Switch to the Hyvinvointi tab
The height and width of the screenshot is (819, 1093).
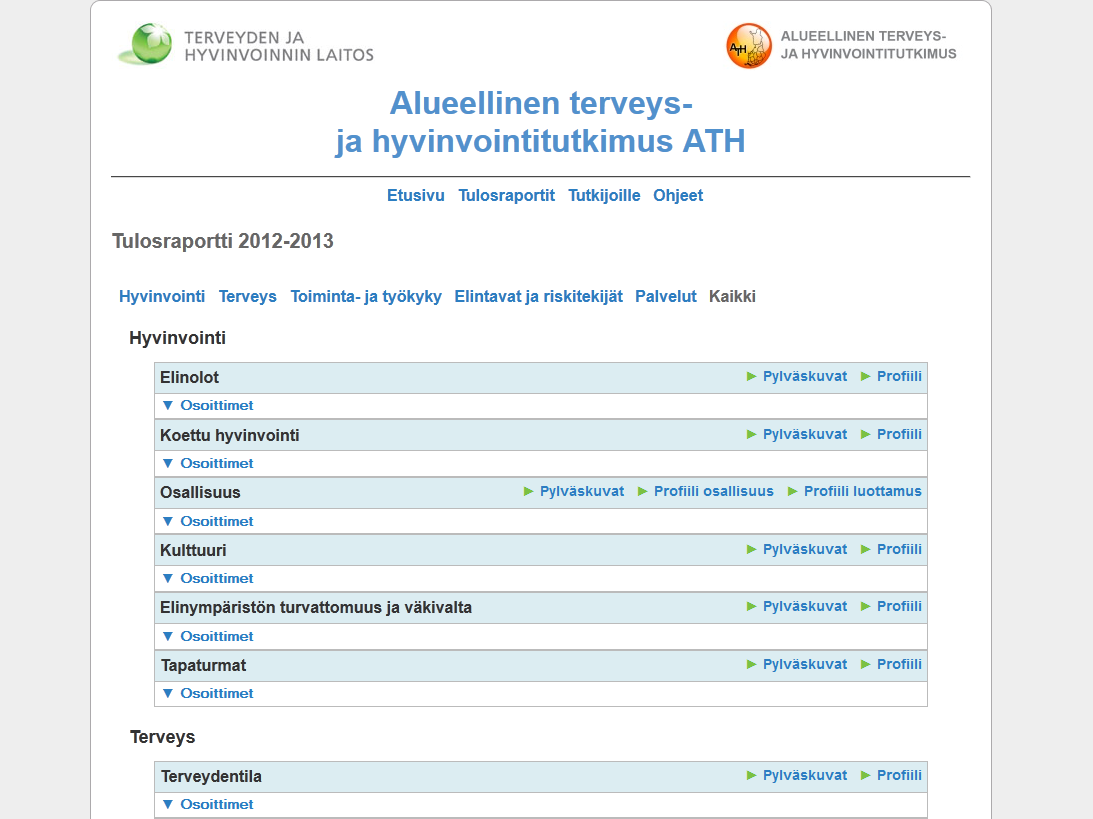[x=162, y=296]
